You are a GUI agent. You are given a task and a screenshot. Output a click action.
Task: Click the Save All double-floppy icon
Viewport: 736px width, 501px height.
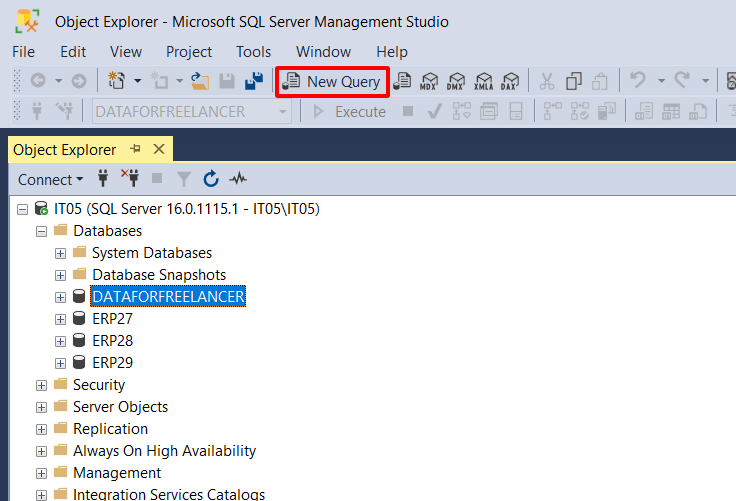point(254,81)
